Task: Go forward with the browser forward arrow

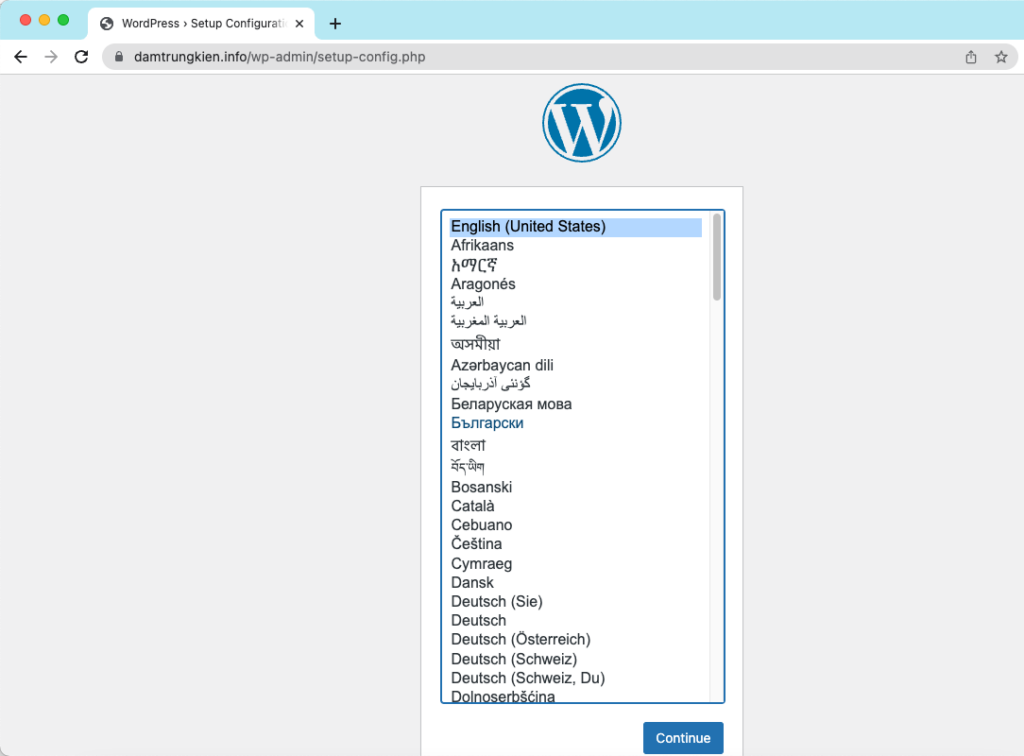Action: pos(51,57)
